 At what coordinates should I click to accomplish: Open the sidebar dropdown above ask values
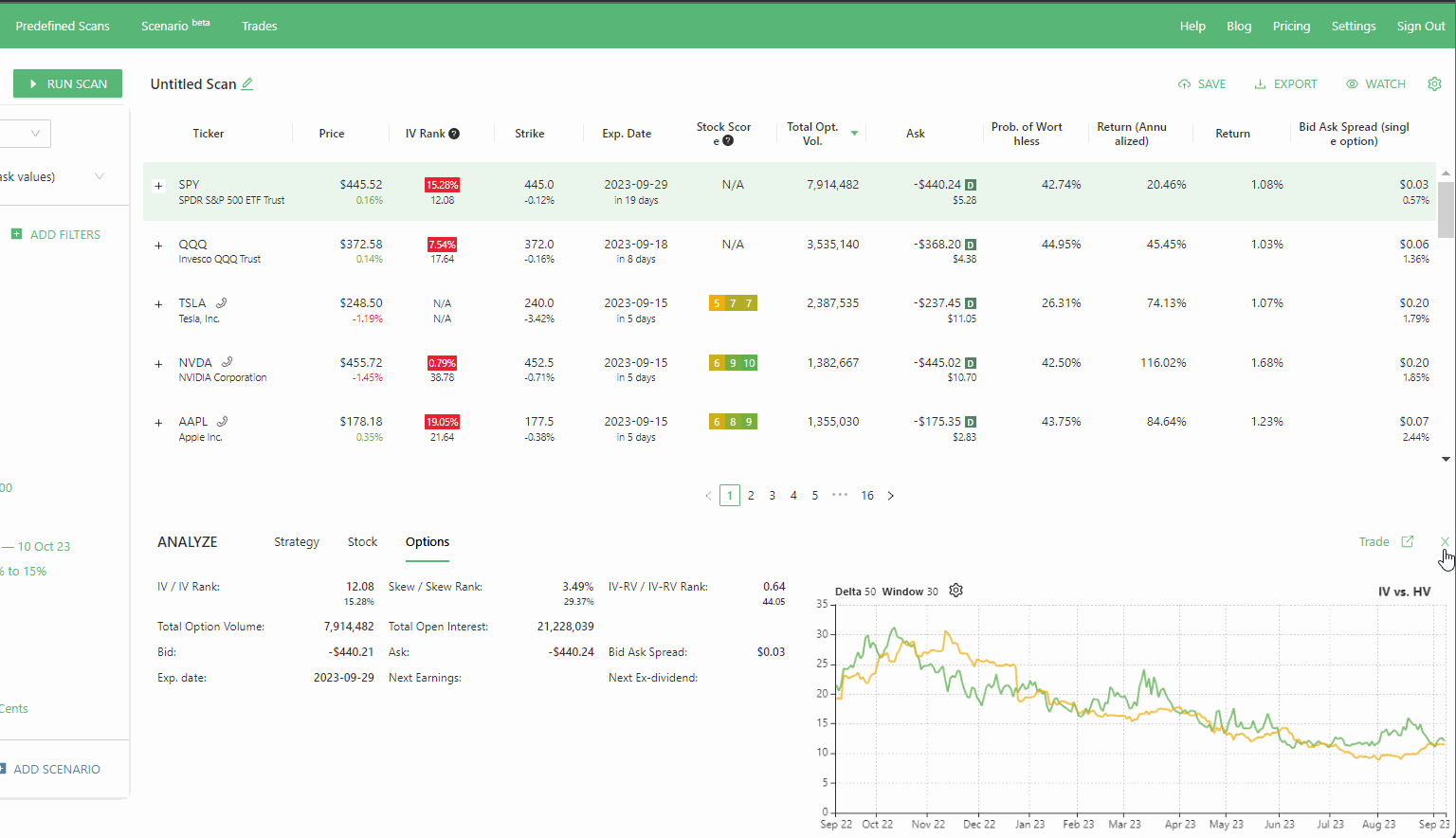[x=25, y=134]
